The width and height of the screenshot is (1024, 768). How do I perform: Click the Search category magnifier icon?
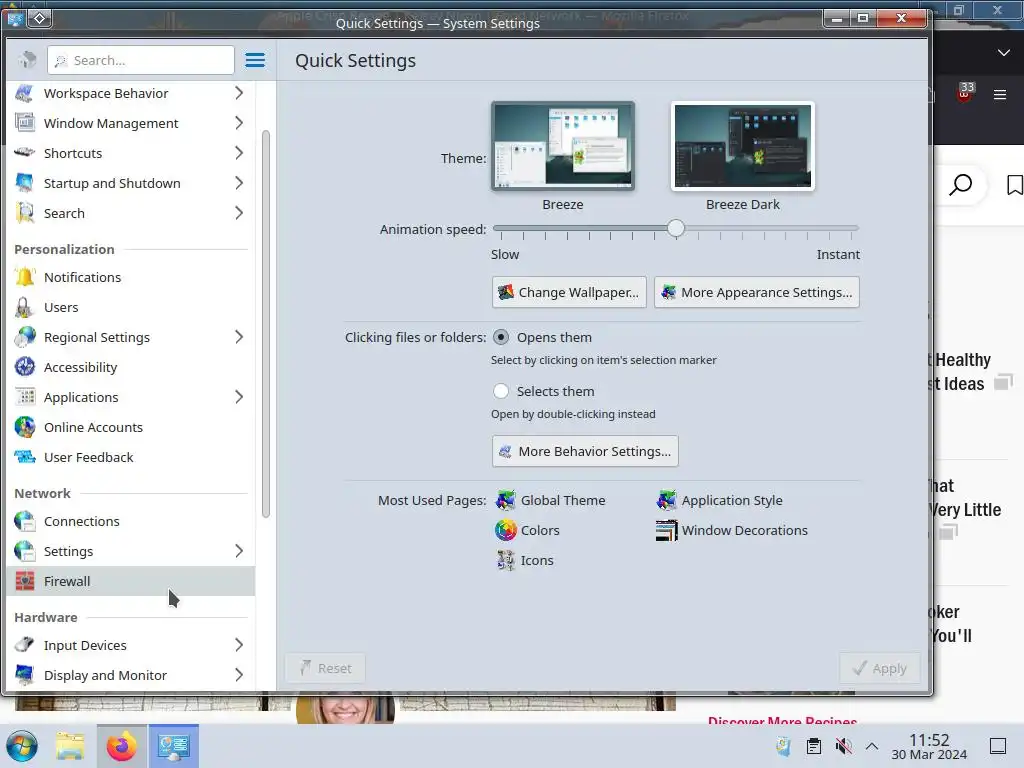coord(25,213)
